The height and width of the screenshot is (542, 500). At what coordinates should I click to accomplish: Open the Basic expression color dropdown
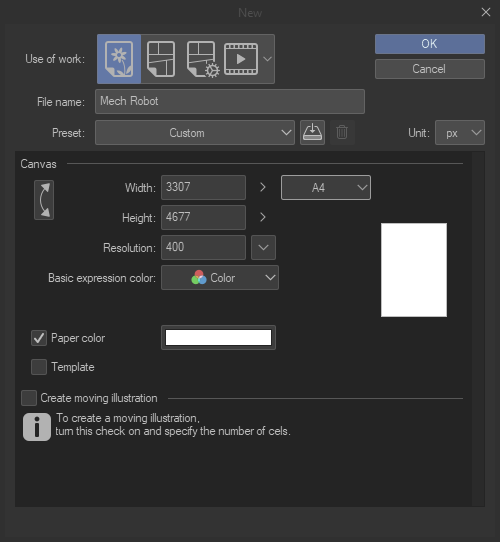tap(220, 278)
